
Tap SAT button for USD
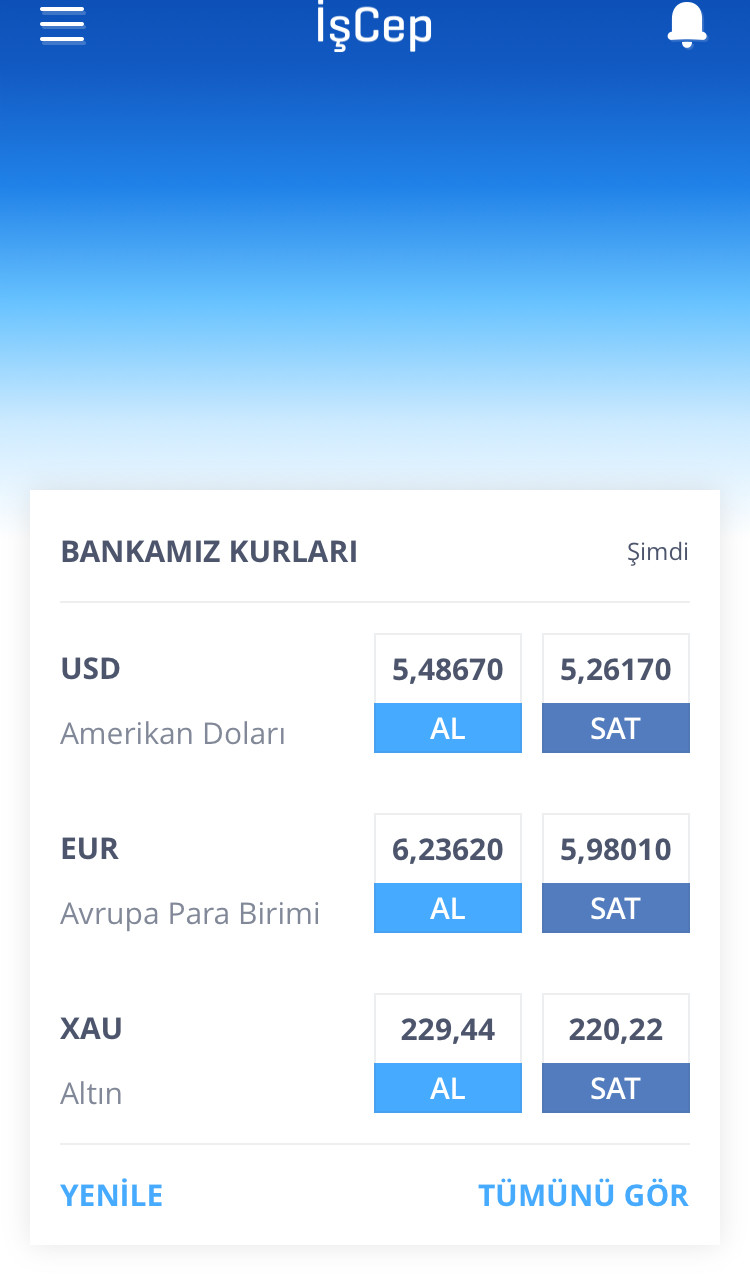616,728
